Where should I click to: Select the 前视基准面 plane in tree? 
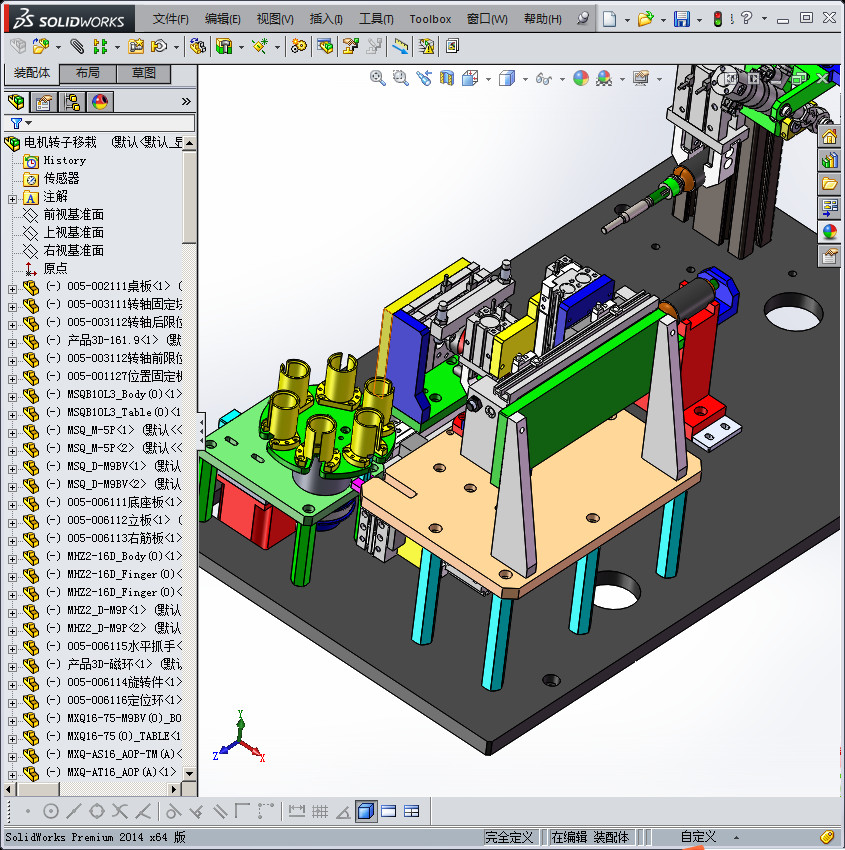(74, 215)
